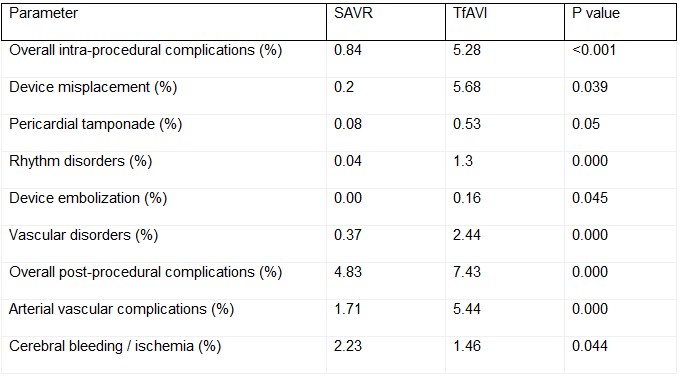Select the 0.84 SAVR value
The width and height of the screenshot is (687, 383).
348,50
